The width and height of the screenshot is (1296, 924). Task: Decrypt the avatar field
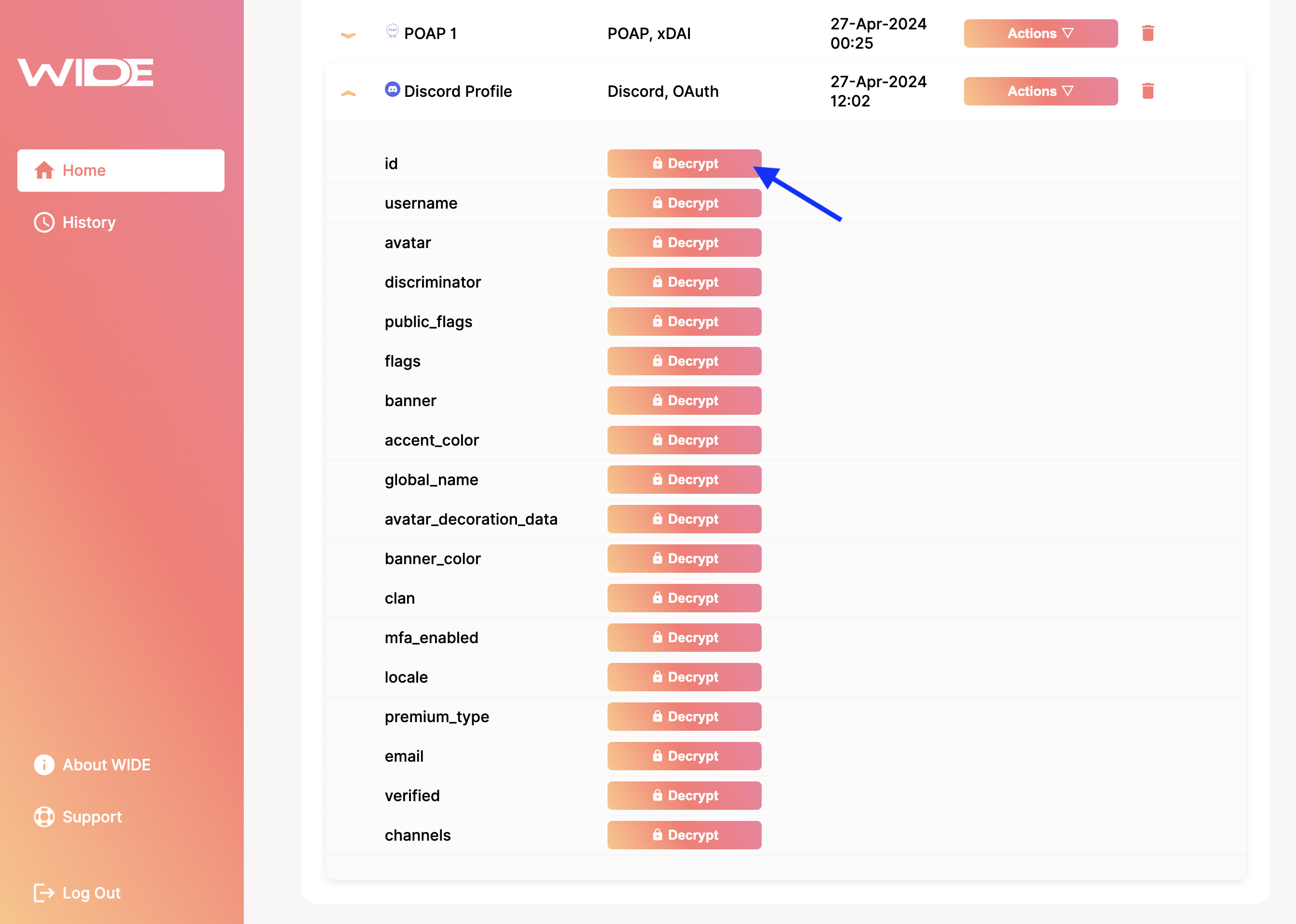click(685, 242)
